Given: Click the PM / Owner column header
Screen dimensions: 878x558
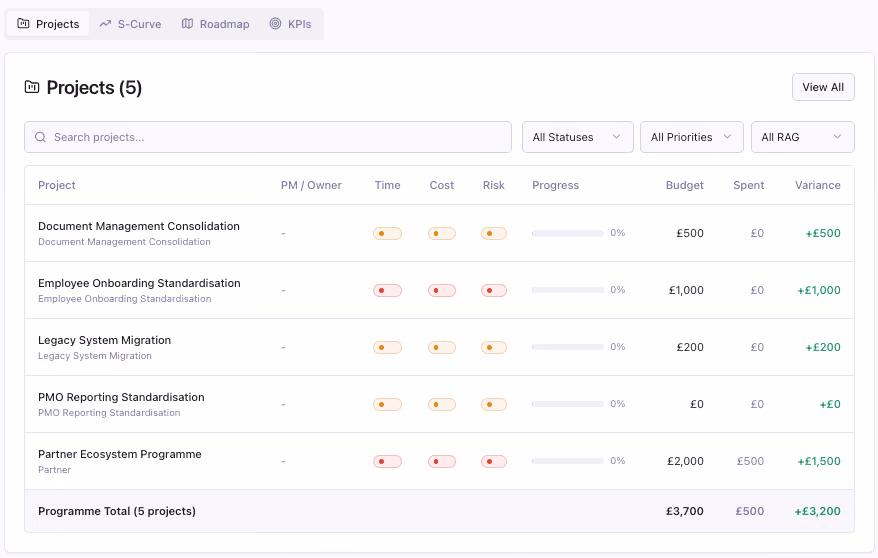Looking at the screenshot, I should (311, 185).
